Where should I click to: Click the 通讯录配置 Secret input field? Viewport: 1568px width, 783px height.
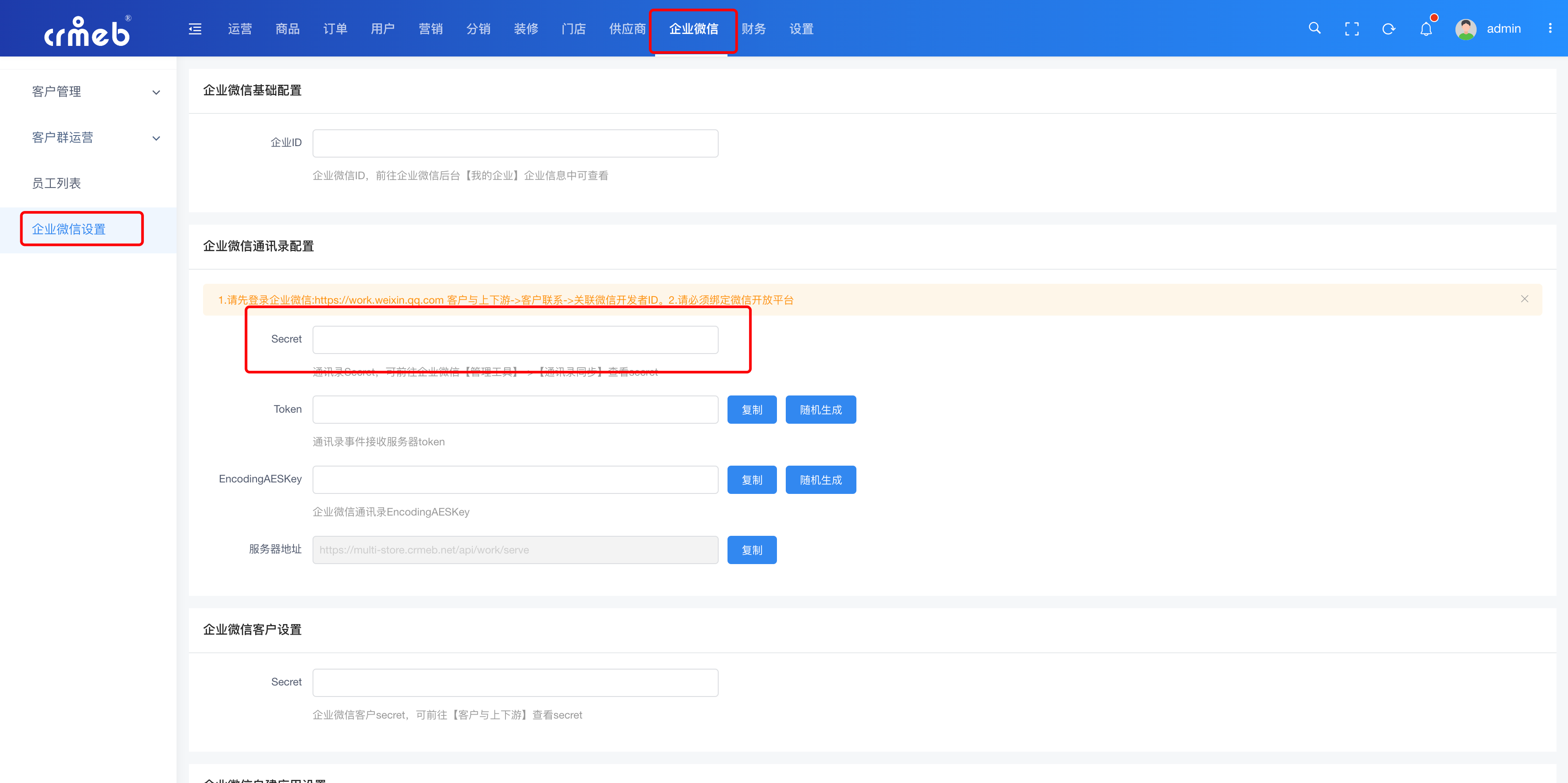515,339
